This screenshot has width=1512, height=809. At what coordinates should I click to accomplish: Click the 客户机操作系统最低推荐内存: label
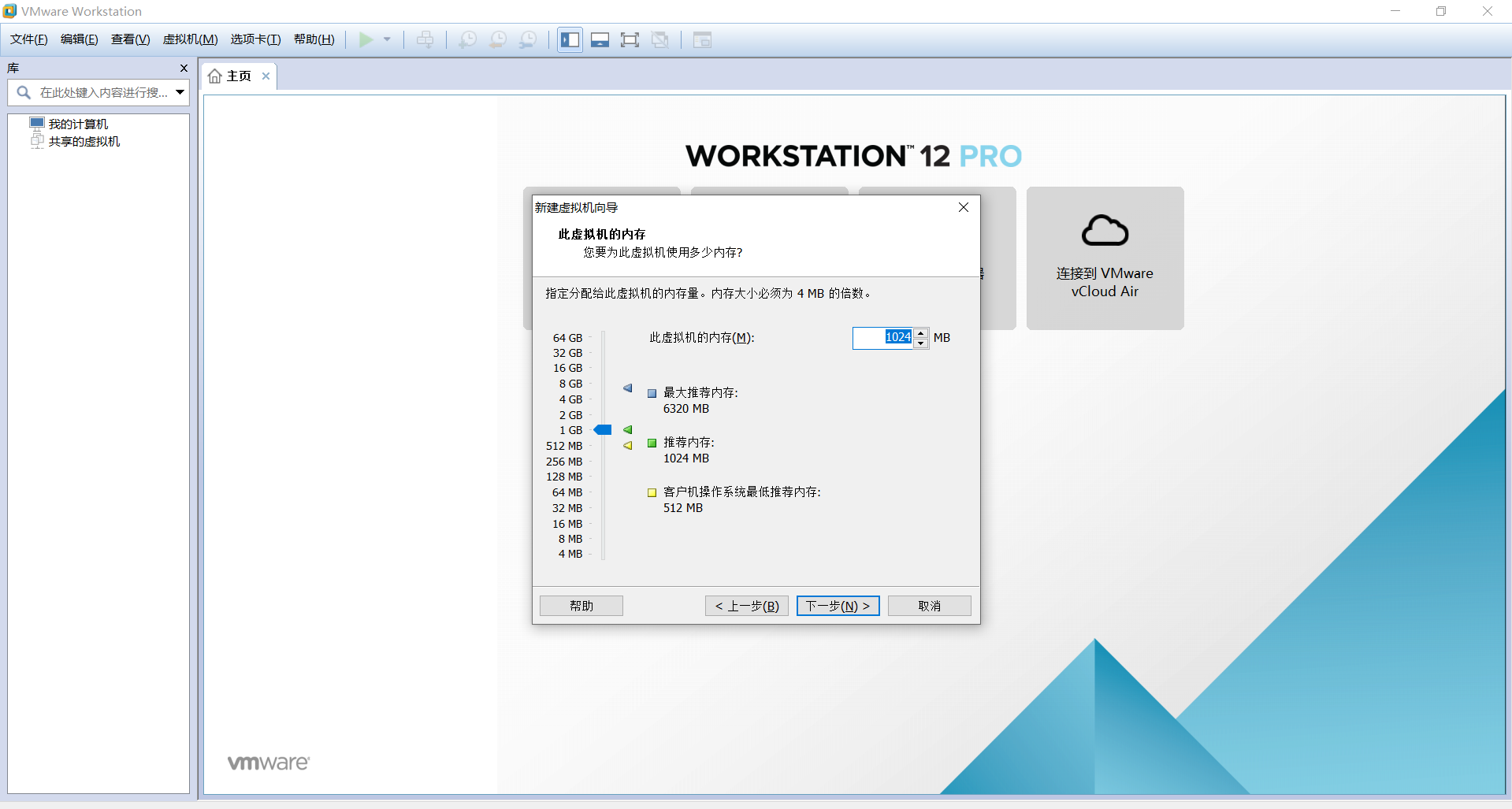pyautogui.click(x=742, y=492)
